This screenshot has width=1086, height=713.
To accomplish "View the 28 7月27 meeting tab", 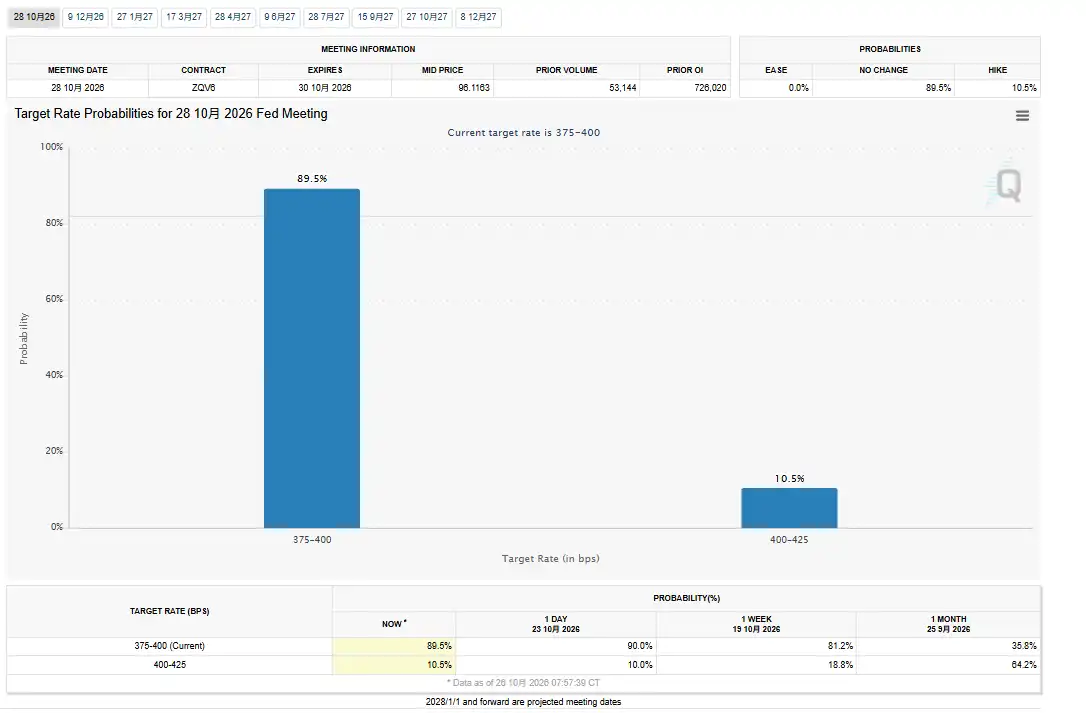I will (x=326, y=17).
